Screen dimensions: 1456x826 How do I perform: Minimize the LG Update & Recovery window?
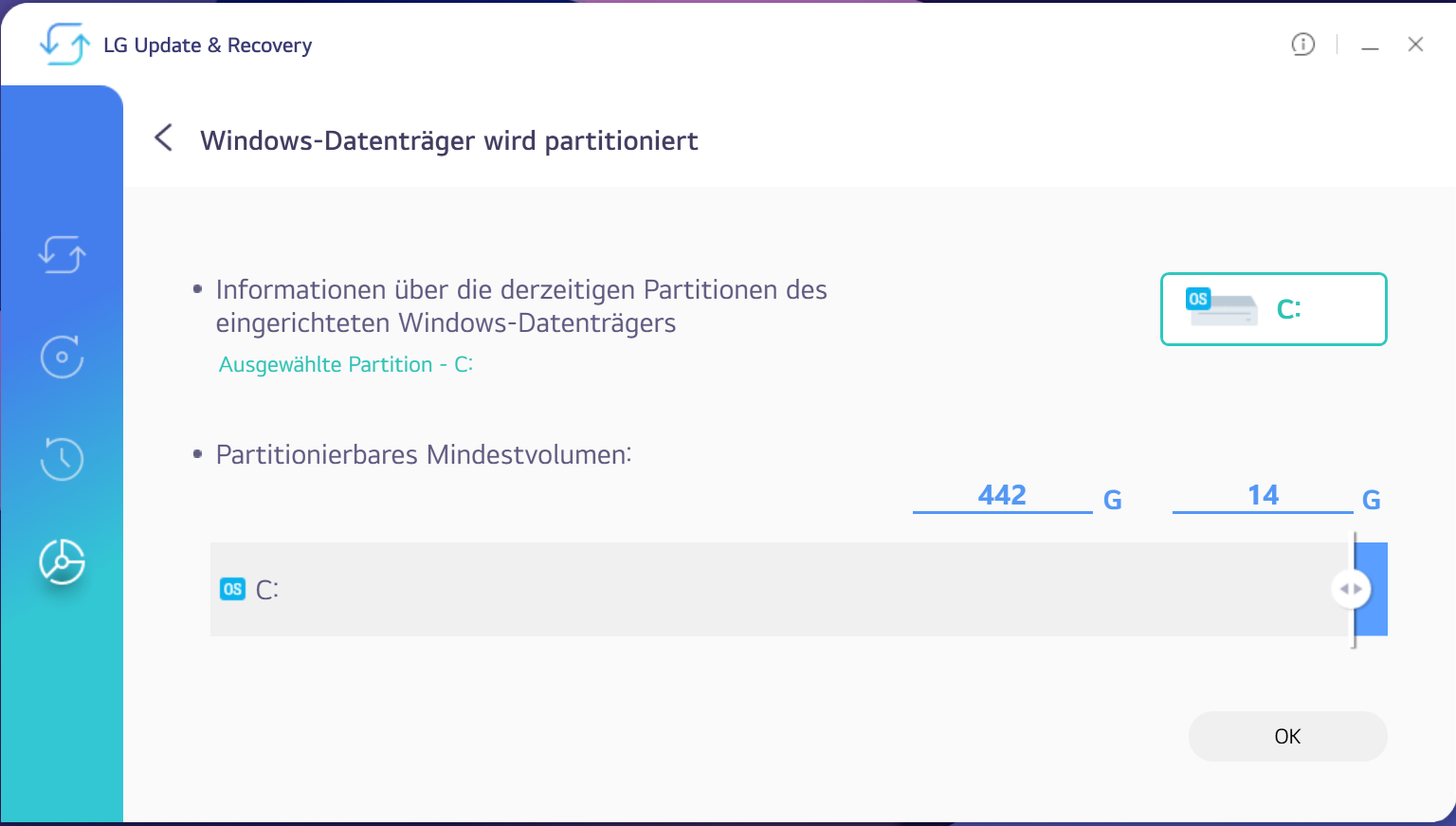tap(1370, 46)
